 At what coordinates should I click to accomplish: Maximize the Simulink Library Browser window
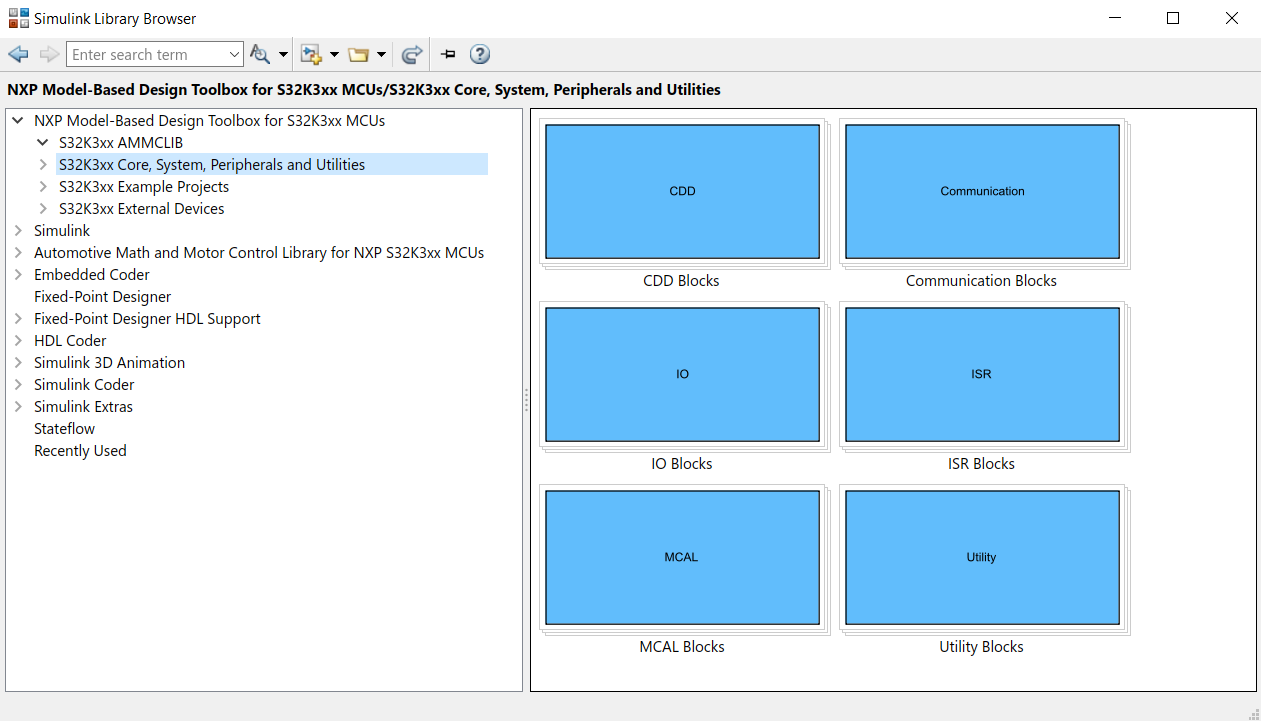click(x=1173, y=18)
